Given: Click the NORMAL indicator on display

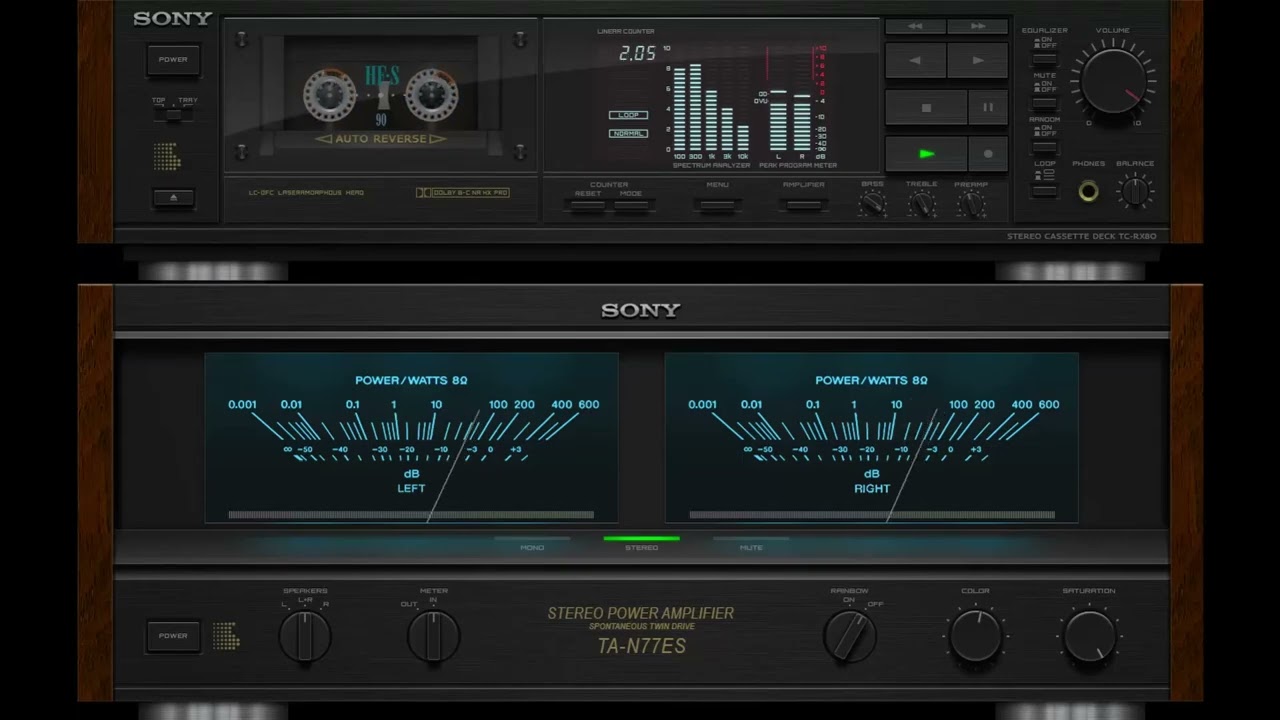Looking at the screenshot, I should pos(628,133).
